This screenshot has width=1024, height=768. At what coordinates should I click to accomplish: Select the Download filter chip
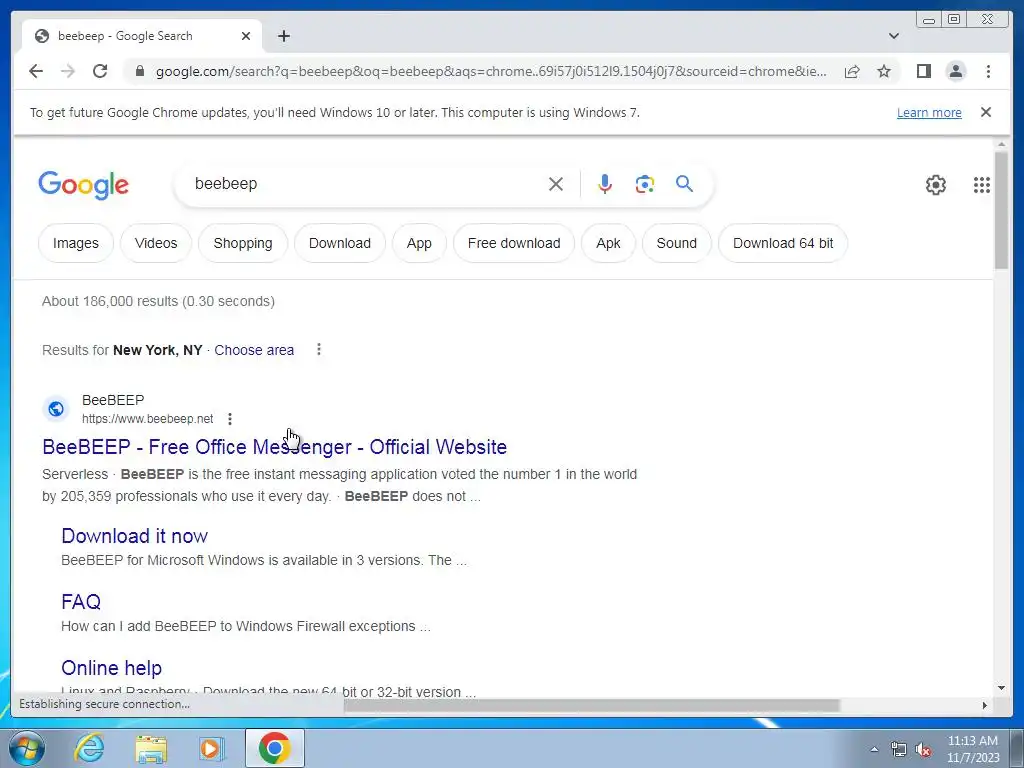[x=340, y=243]
